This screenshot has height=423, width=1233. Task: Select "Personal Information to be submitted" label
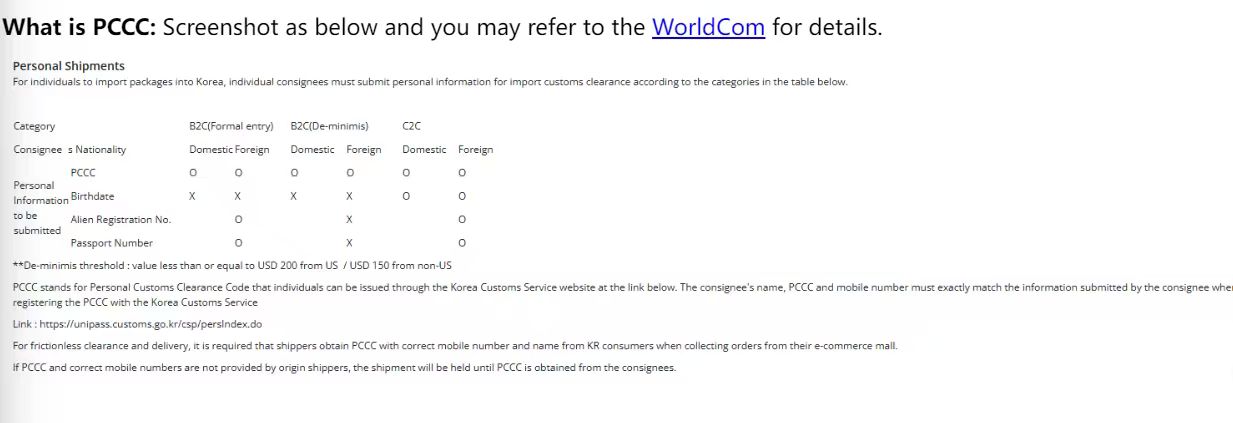[x=38, y=208]
